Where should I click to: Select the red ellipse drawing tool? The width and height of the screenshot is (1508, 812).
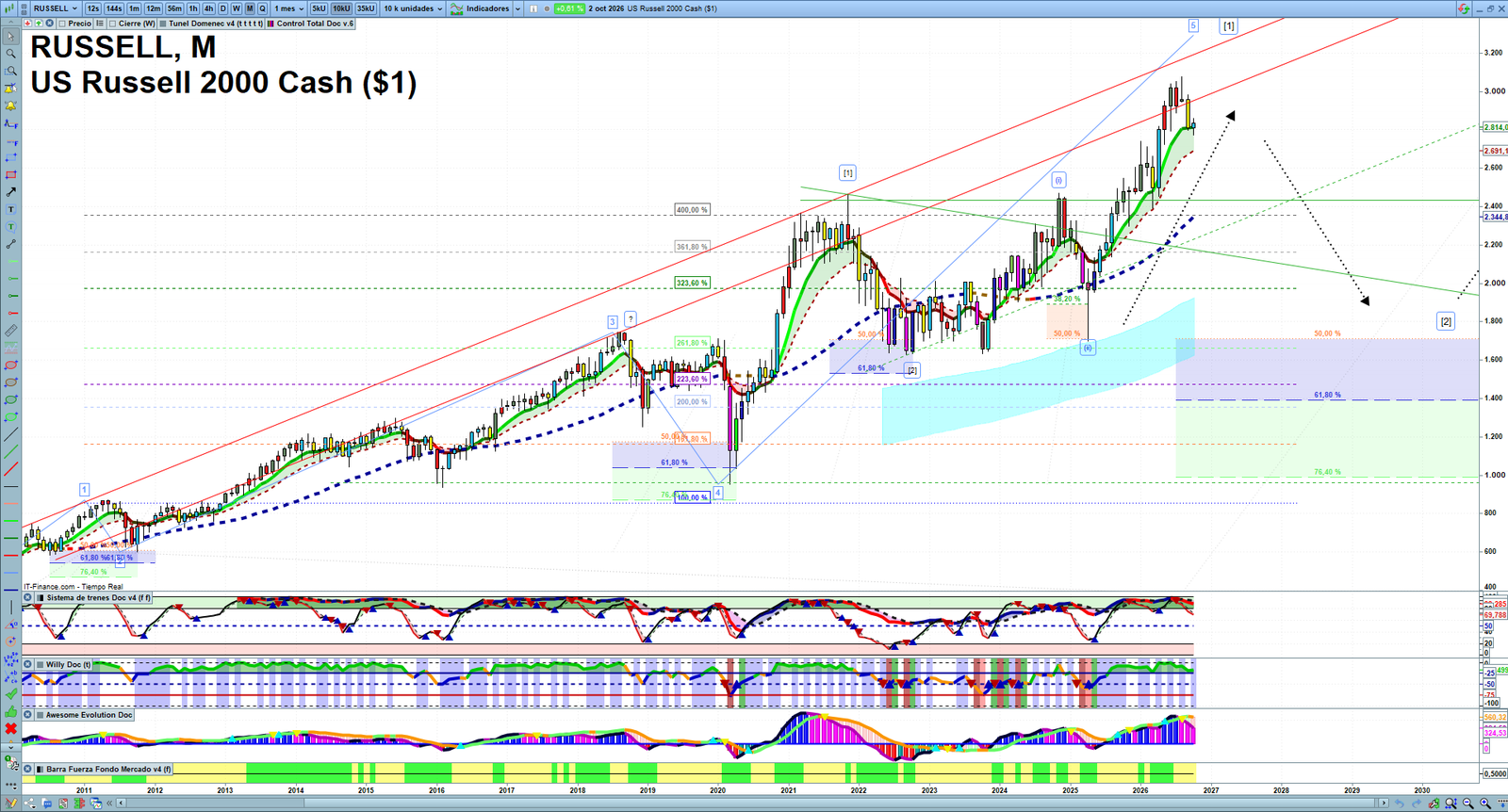[10, 365]
